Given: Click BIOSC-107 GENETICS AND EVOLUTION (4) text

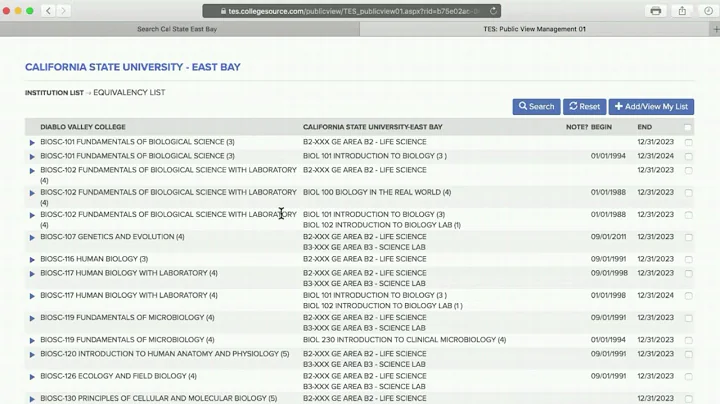Looking at the screenshot, I should [x=112, y=236].
